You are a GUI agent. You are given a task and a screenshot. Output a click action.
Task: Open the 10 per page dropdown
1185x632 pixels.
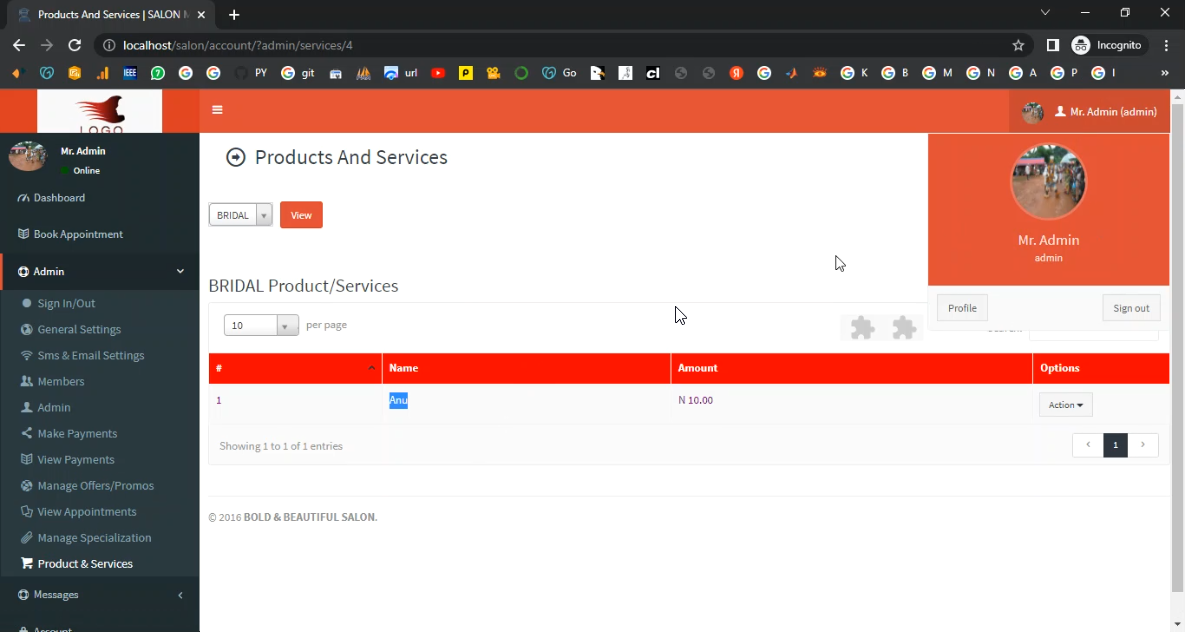[261, 325]
